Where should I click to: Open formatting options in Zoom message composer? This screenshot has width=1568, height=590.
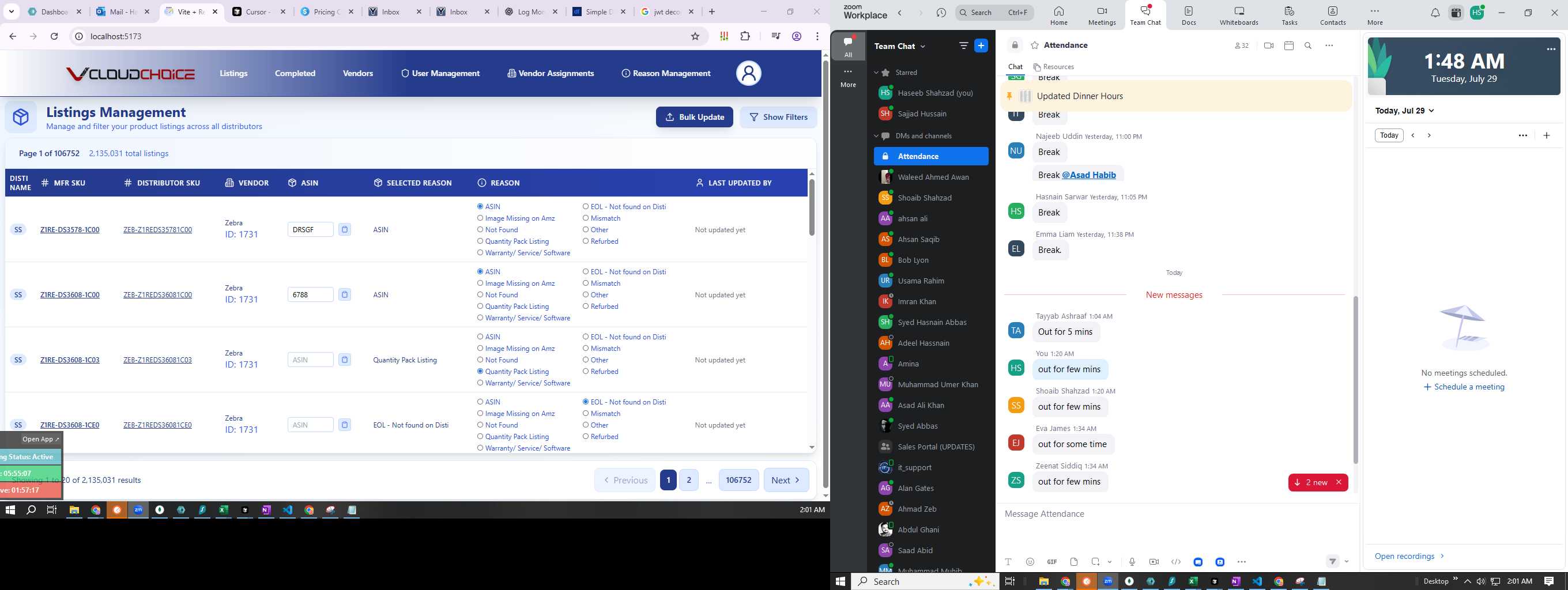tap(1008, 562)
